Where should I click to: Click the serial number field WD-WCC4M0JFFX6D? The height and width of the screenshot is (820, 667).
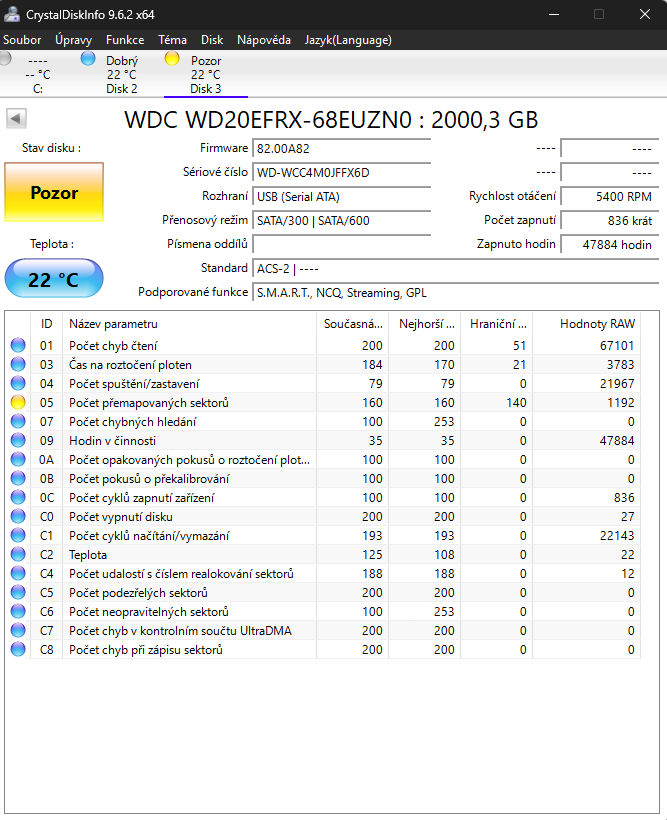pyautogui.click(x=342, y=173)
